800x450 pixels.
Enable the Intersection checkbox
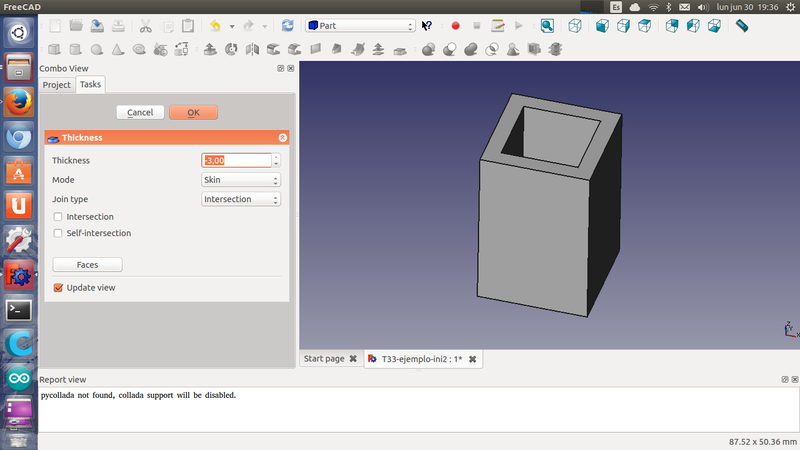click(x=58, y=217)
